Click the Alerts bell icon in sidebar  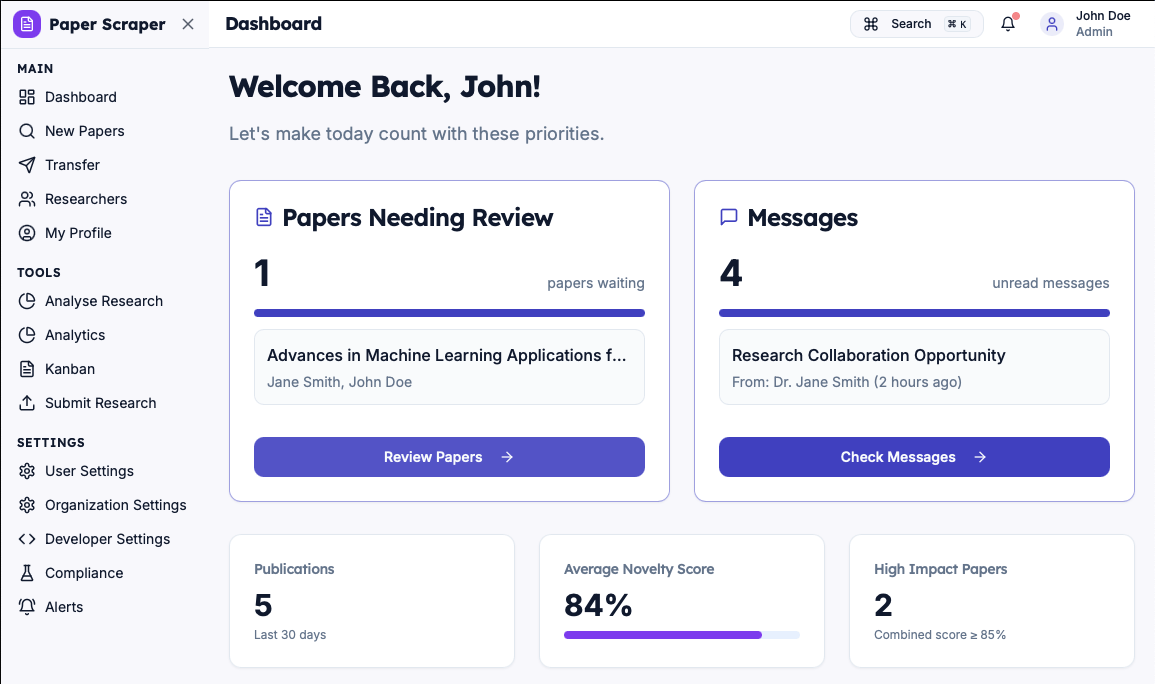tap(27, 607)
